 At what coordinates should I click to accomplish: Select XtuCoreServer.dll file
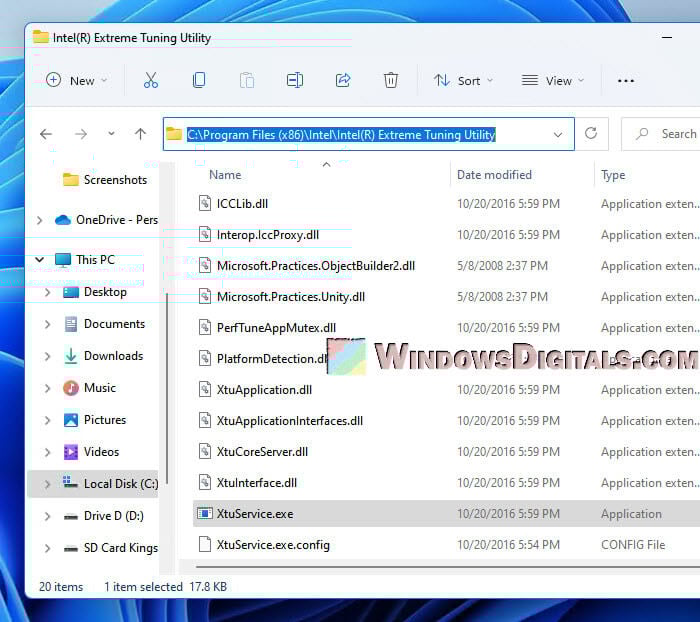[262, 451]
